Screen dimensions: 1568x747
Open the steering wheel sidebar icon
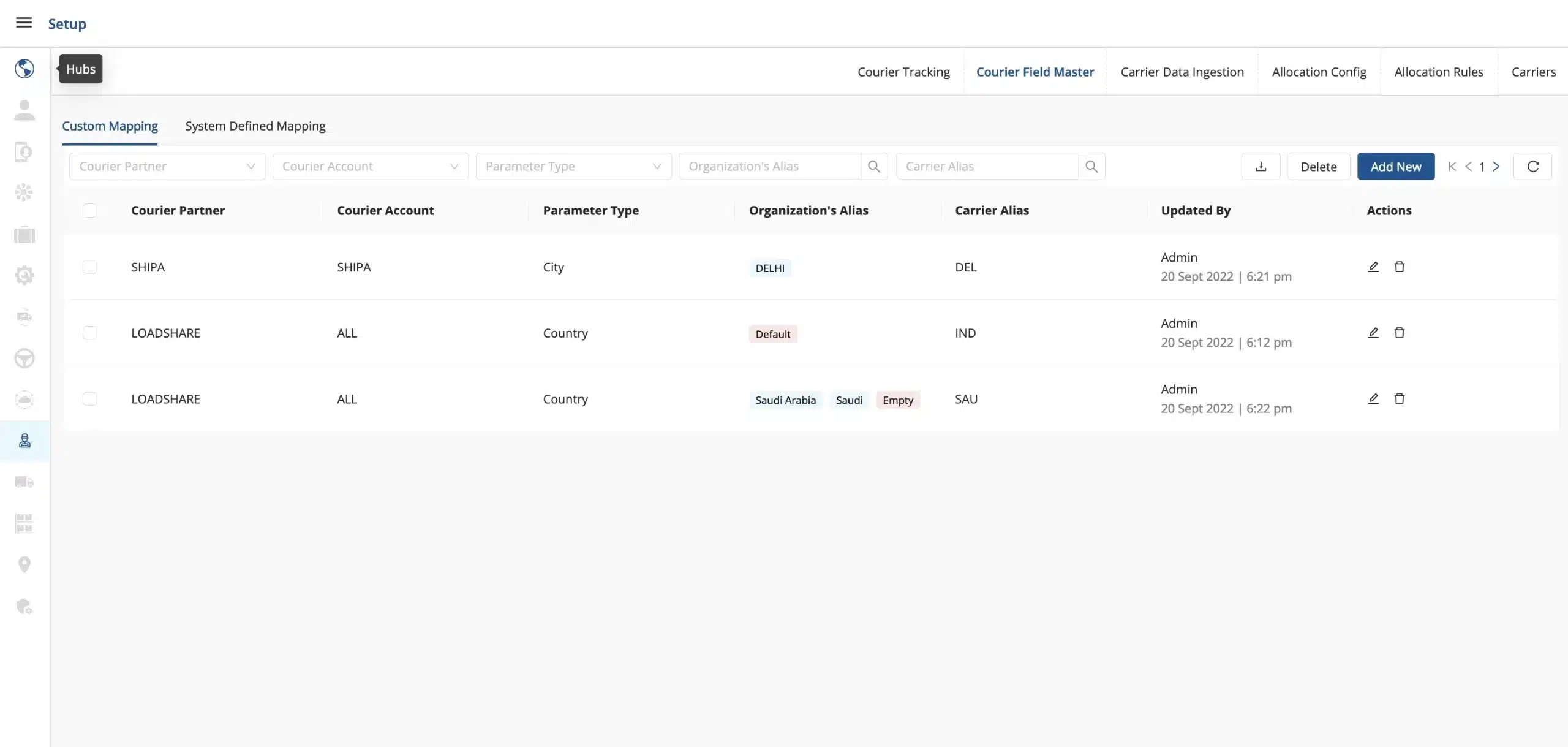pos(24,358)
